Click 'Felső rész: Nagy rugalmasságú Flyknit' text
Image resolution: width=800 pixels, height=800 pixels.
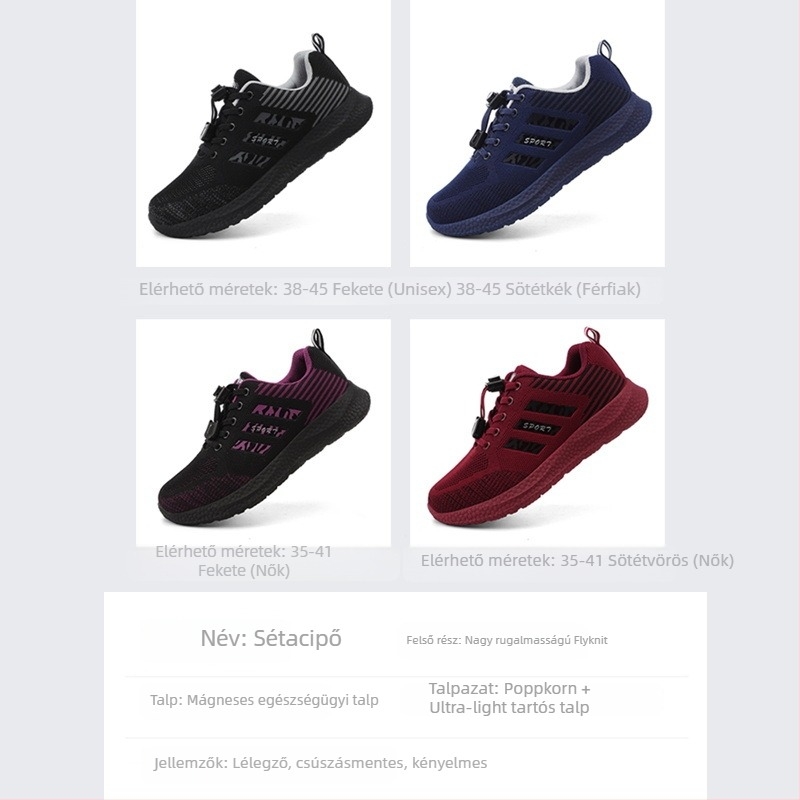click(507, 640)
